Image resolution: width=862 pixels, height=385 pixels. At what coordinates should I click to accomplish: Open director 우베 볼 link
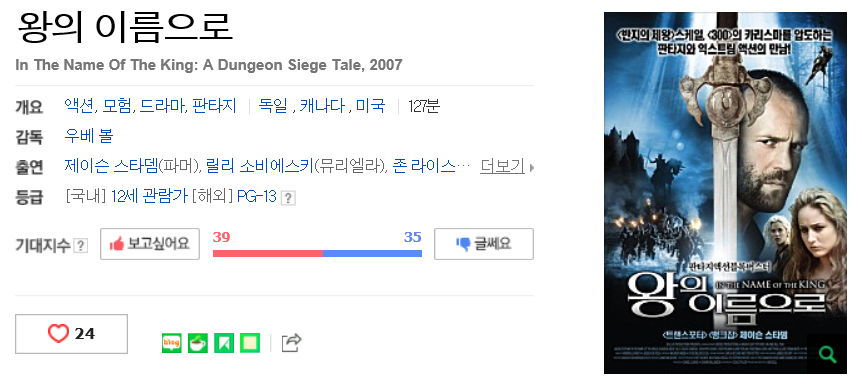(x=89, y=136)
